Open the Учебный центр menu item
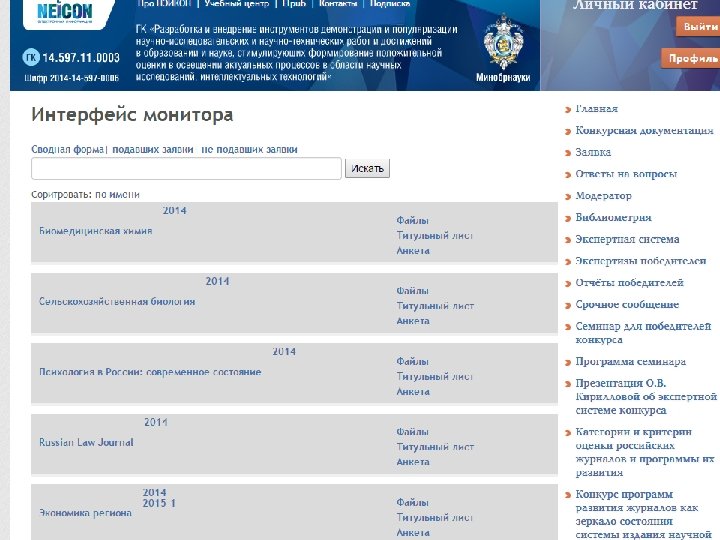Screen dimensions: 720x540 point(236,4)
